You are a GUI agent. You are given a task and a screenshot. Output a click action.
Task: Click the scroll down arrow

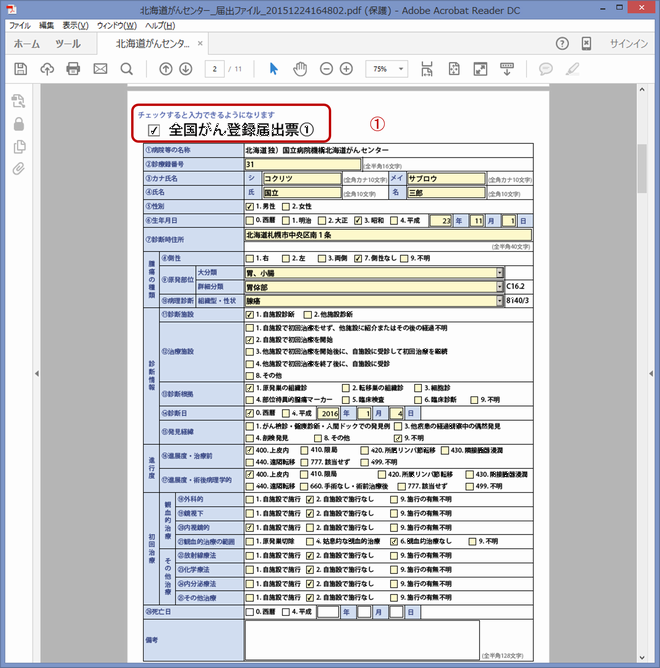tap(642, 658)
